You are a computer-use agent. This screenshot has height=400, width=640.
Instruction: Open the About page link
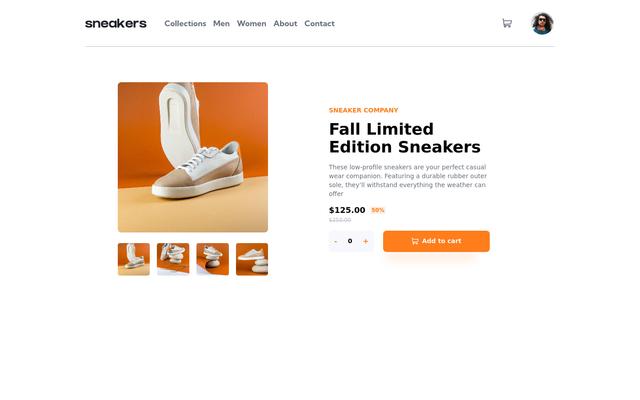point(285,24)
